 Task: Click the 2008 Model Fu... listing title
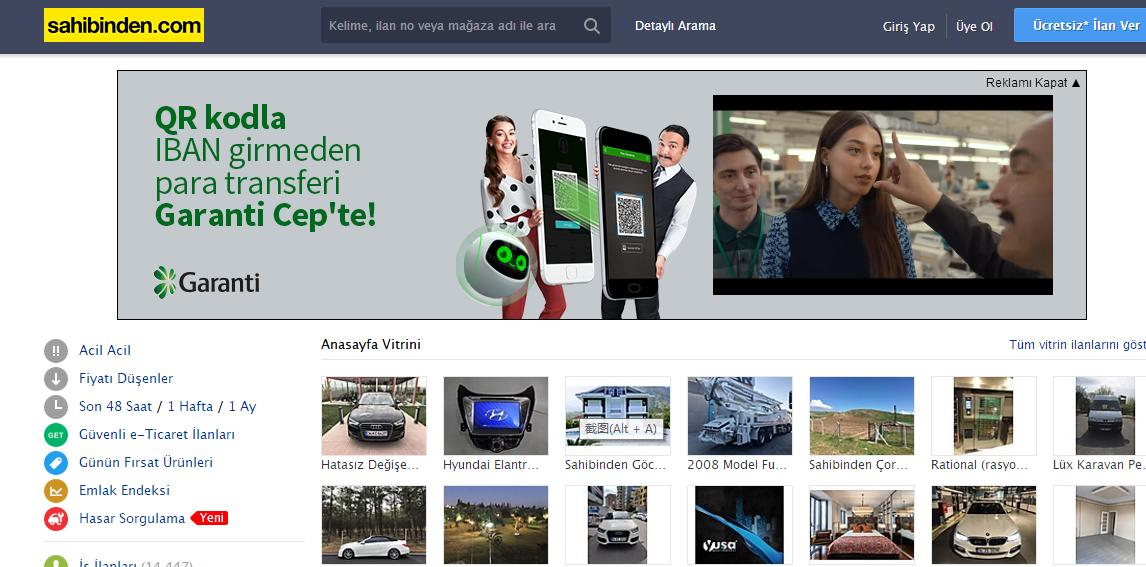click(x=737, y=465)
